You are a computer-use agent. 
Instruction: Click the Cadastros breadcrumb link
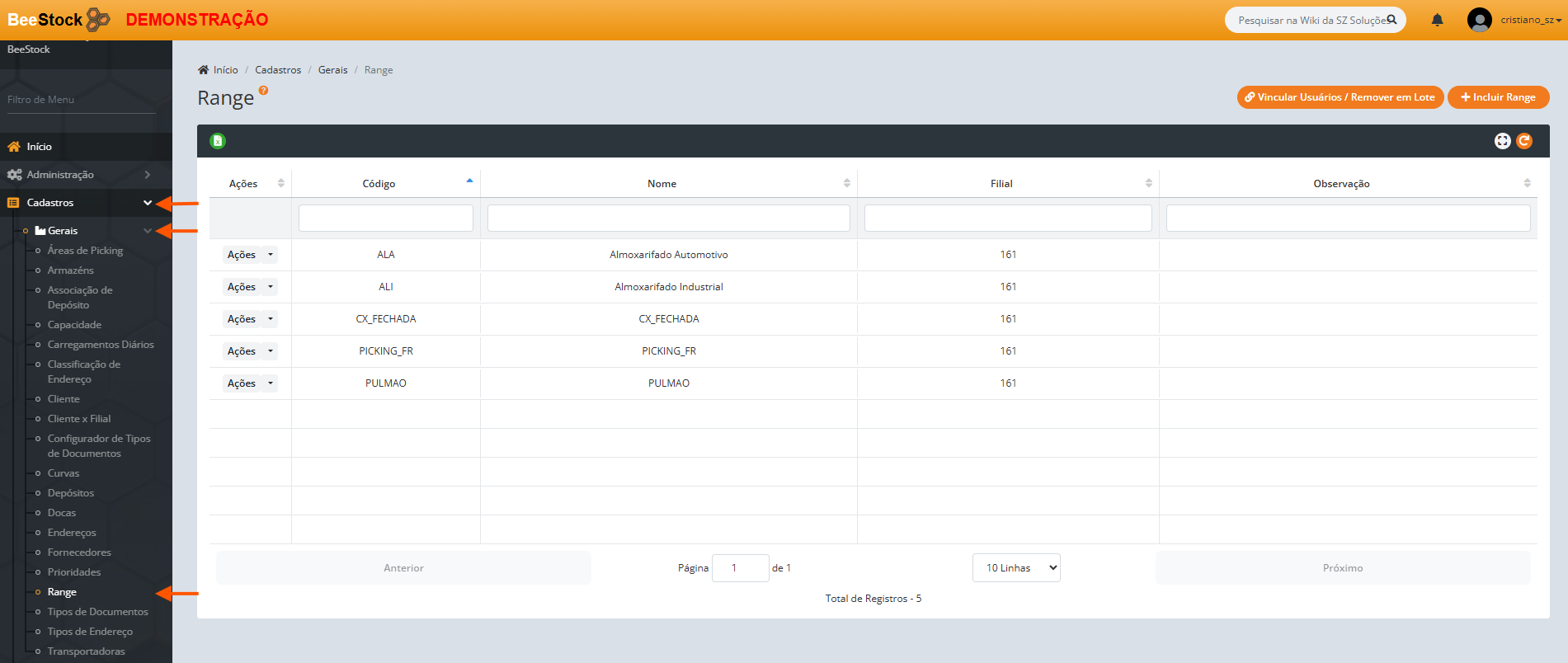pyautogui.click(x=278, y=70)
